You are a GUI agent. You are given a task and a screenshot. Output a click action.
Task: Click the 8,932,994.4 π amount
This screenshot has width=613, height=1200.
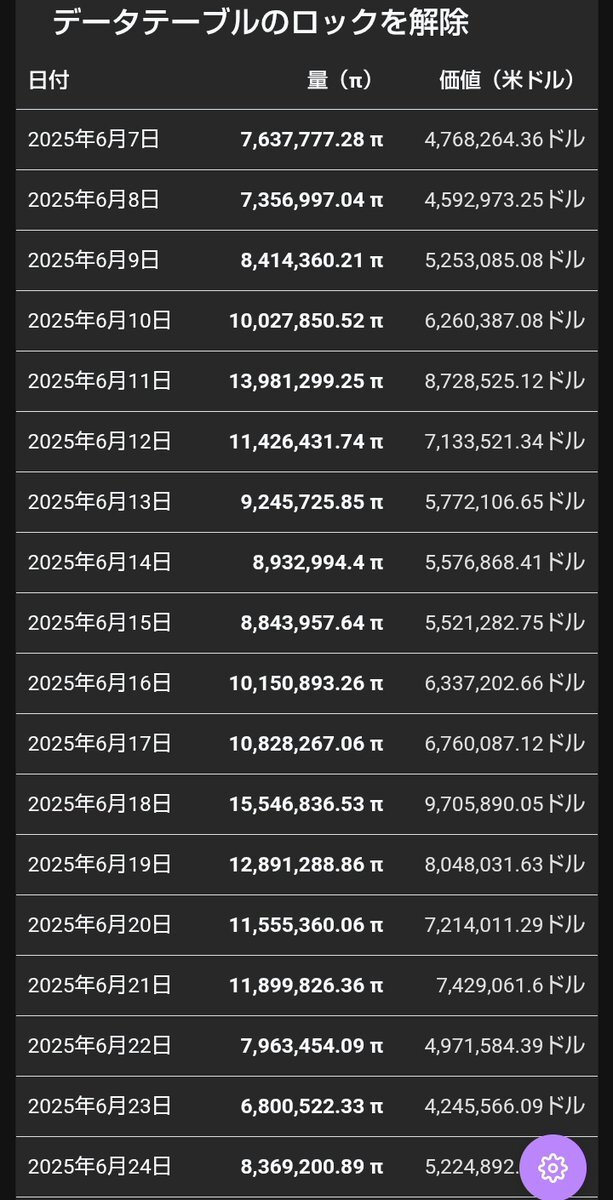318,562
